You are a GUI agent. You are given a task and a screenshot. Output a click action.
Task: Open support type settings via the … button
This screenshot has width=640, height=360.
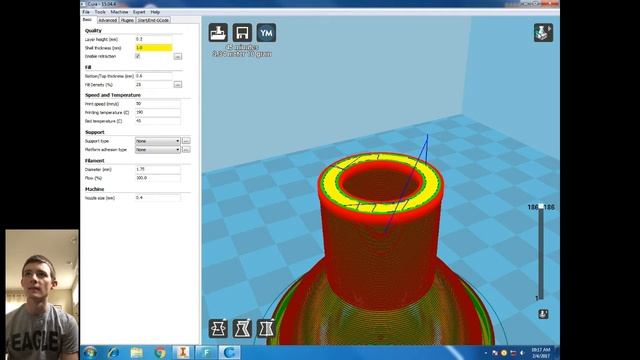(x=186, y=141)
